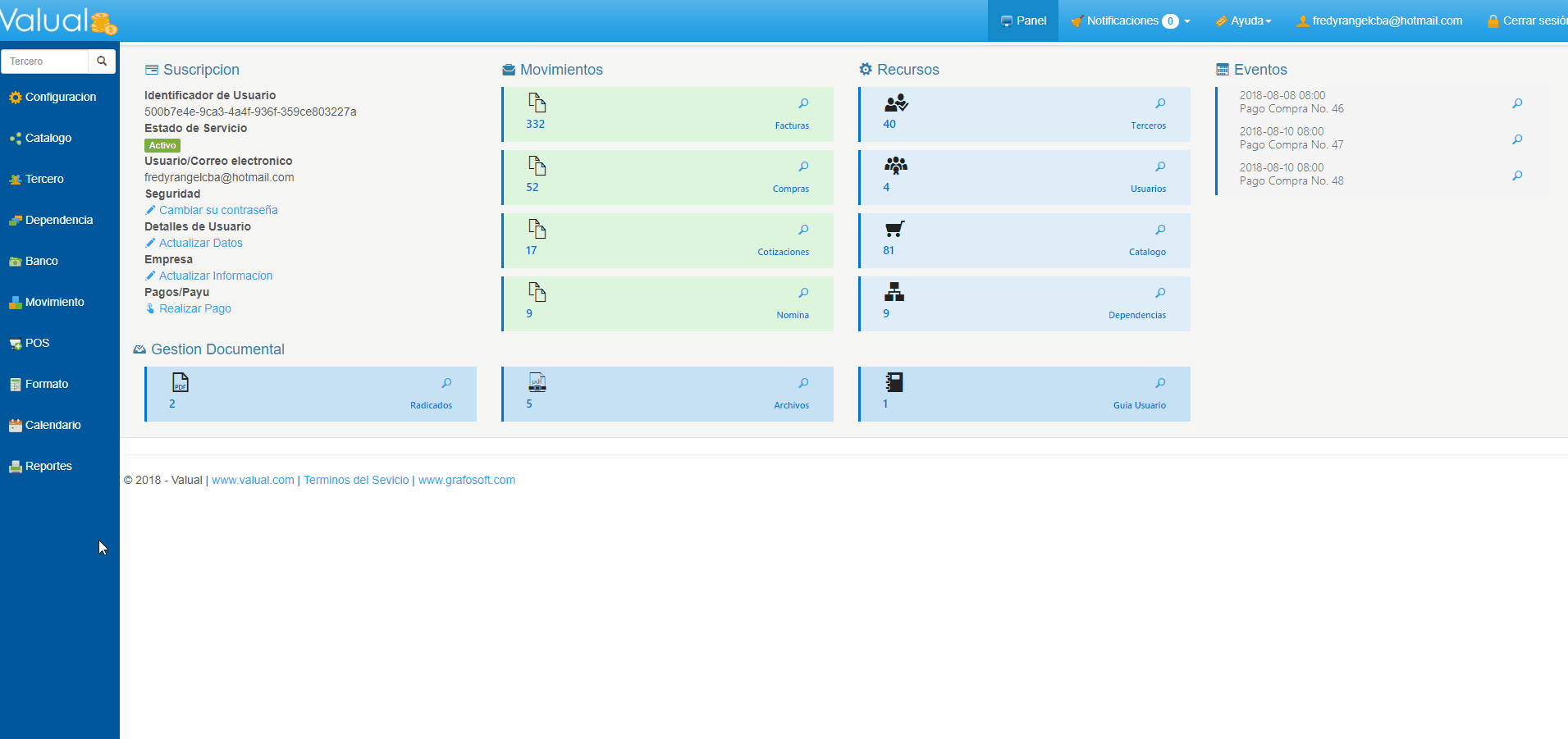This screenshot has height=739, width=1568.
Task: Open the user email account menu
Action: coord(1379,21)
